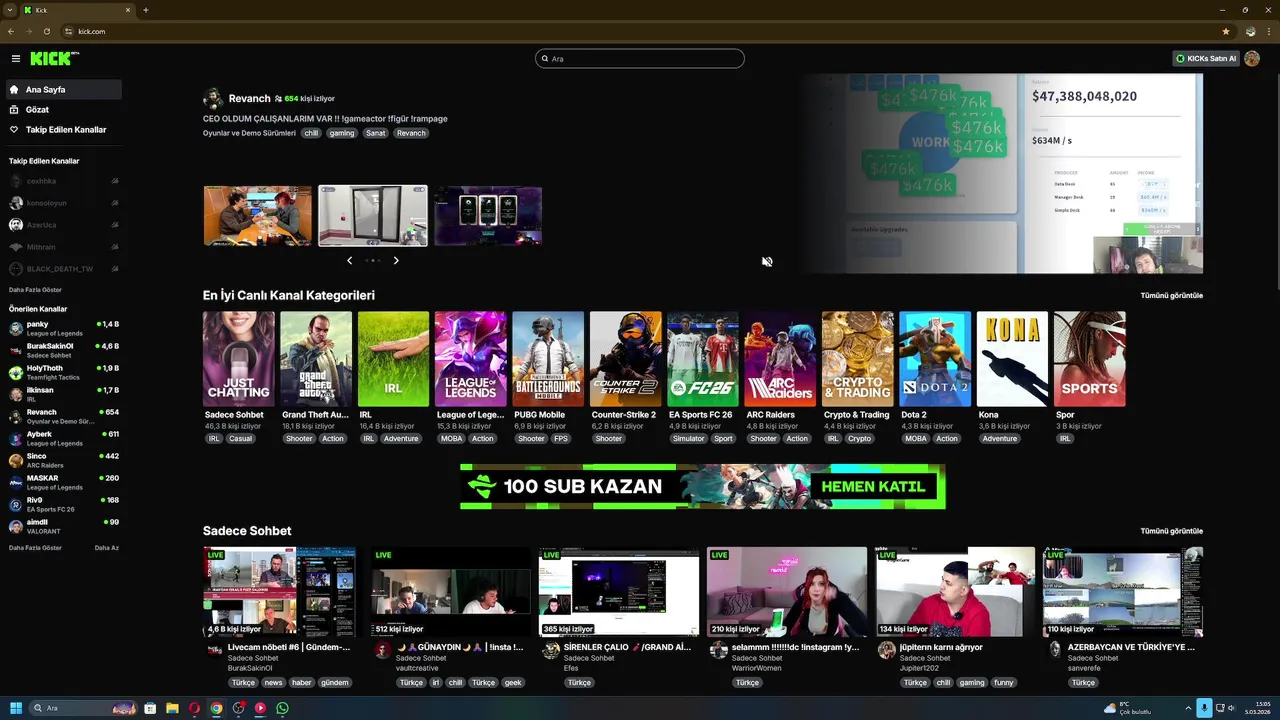This screenshot has height=720, width=1280.
Task: Open Dota 2 category card
Action: tap(935, 359)
